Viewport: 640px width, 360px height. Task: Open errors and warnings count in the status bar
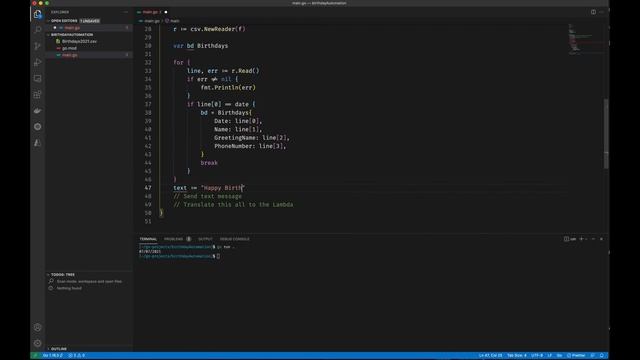[x=76, y=356]
